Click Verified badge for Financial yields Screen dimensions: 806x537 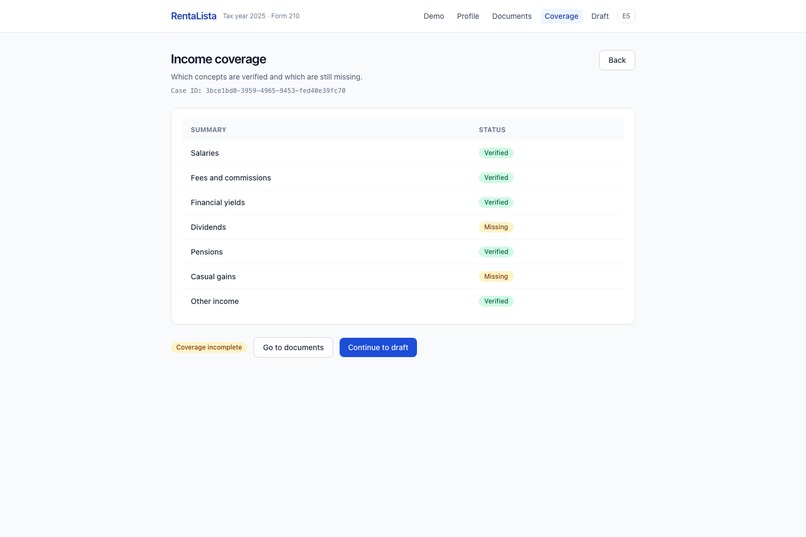496,202
